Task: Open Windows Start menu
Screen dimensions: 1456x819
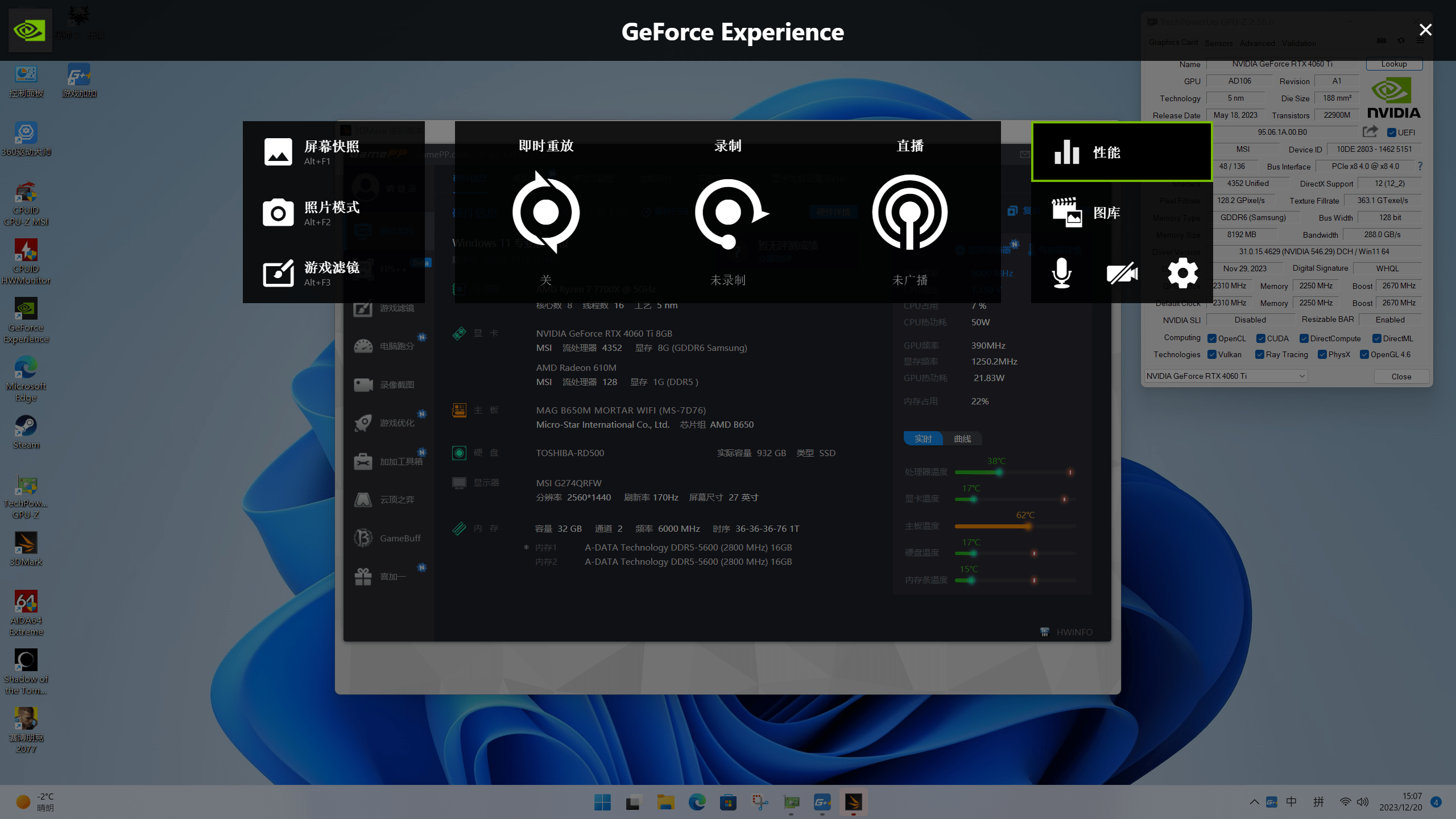Action: (602, 803)
